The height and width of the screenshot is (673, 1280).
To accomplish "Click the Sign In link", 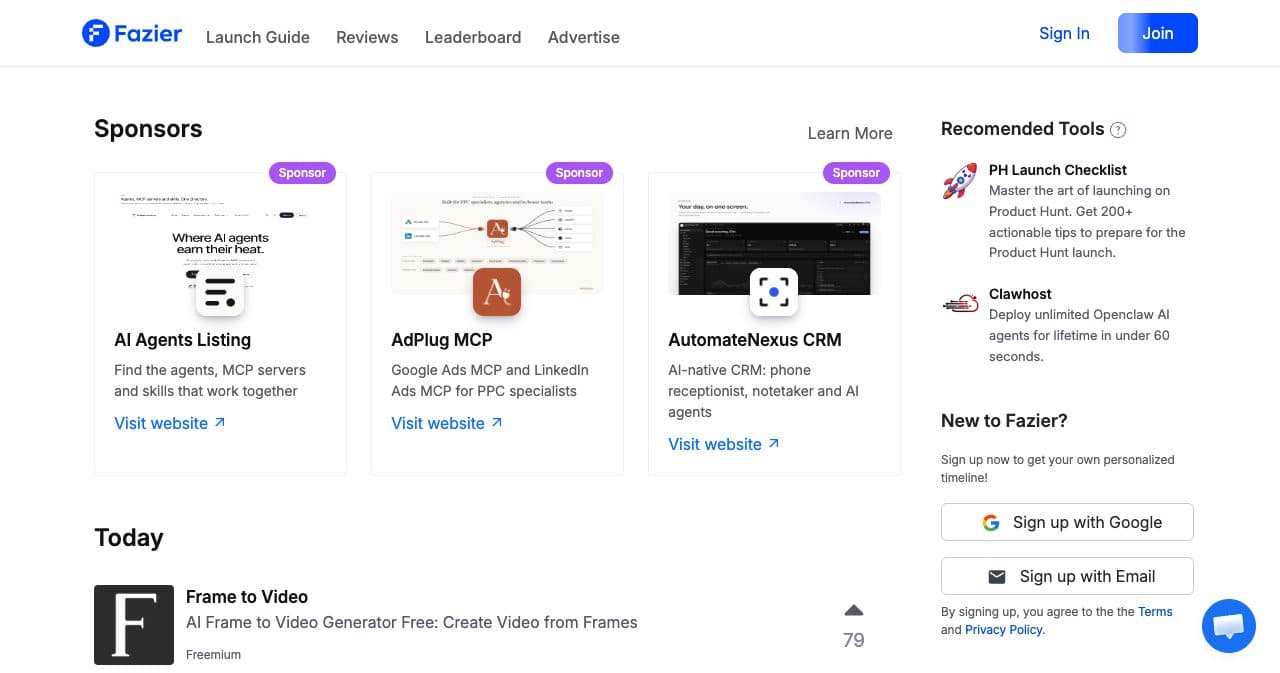I will point(1064,33).
